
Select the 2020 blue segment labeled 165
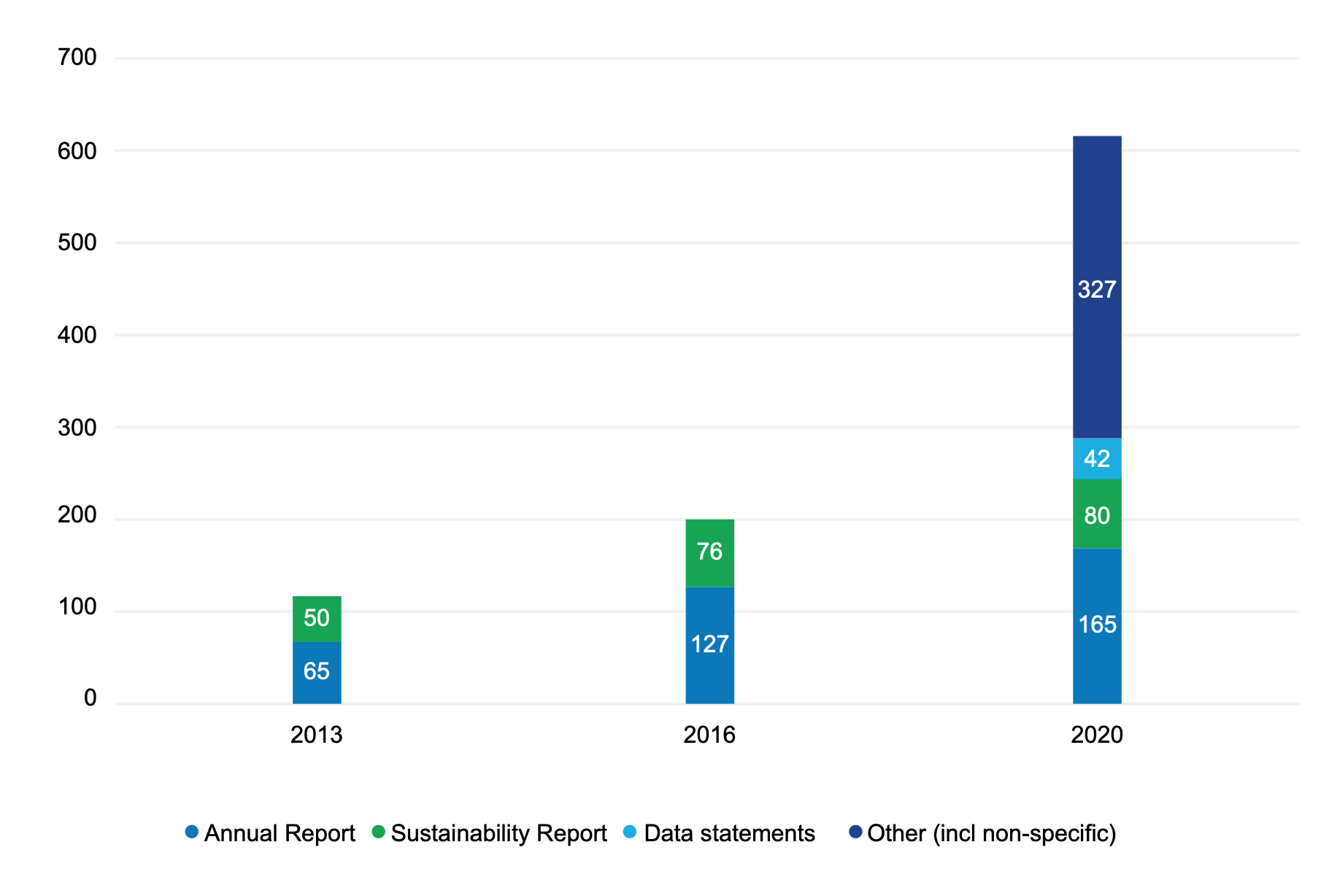tap(1097, 625)
